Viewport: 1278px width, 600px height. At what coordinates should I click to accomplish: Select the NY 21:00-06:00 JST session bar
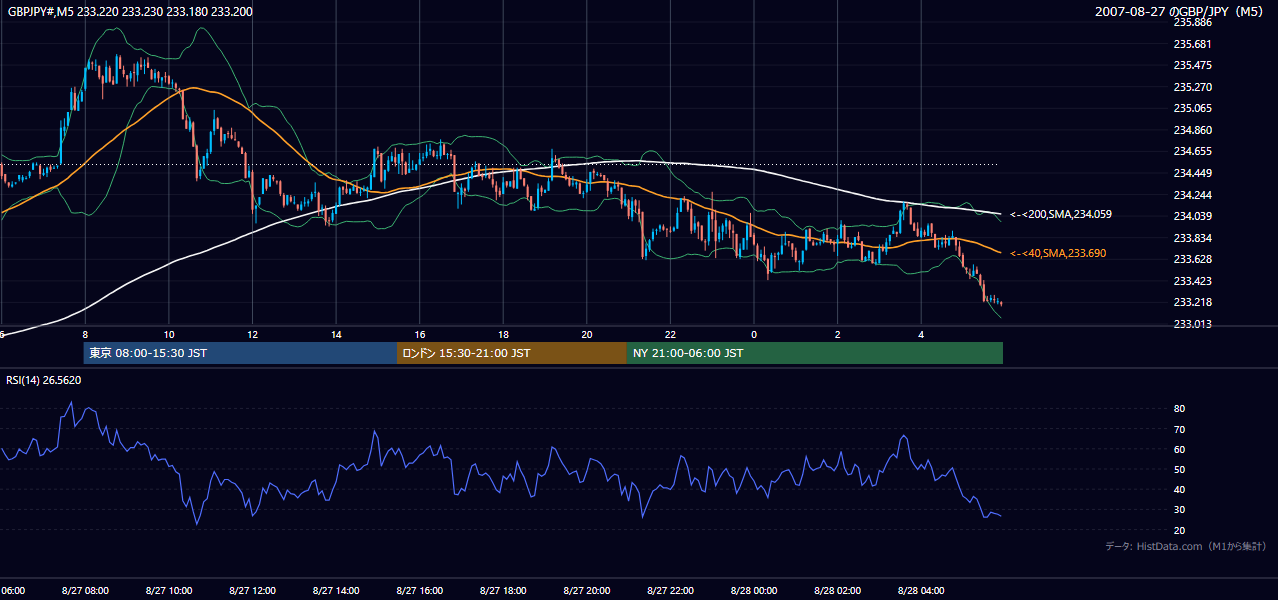point(815,353)
